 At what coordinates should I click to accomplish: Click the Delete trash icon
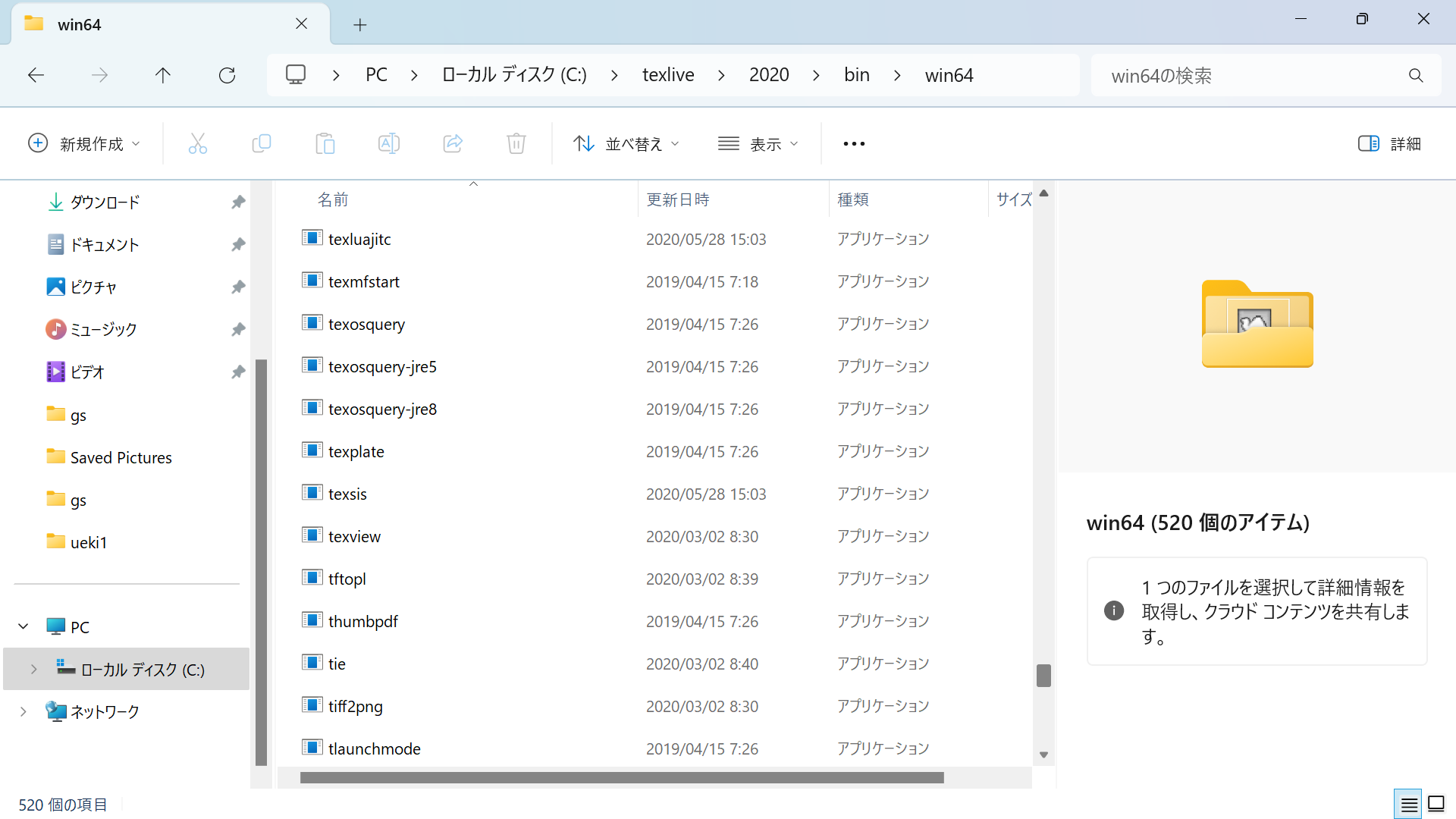516,143
